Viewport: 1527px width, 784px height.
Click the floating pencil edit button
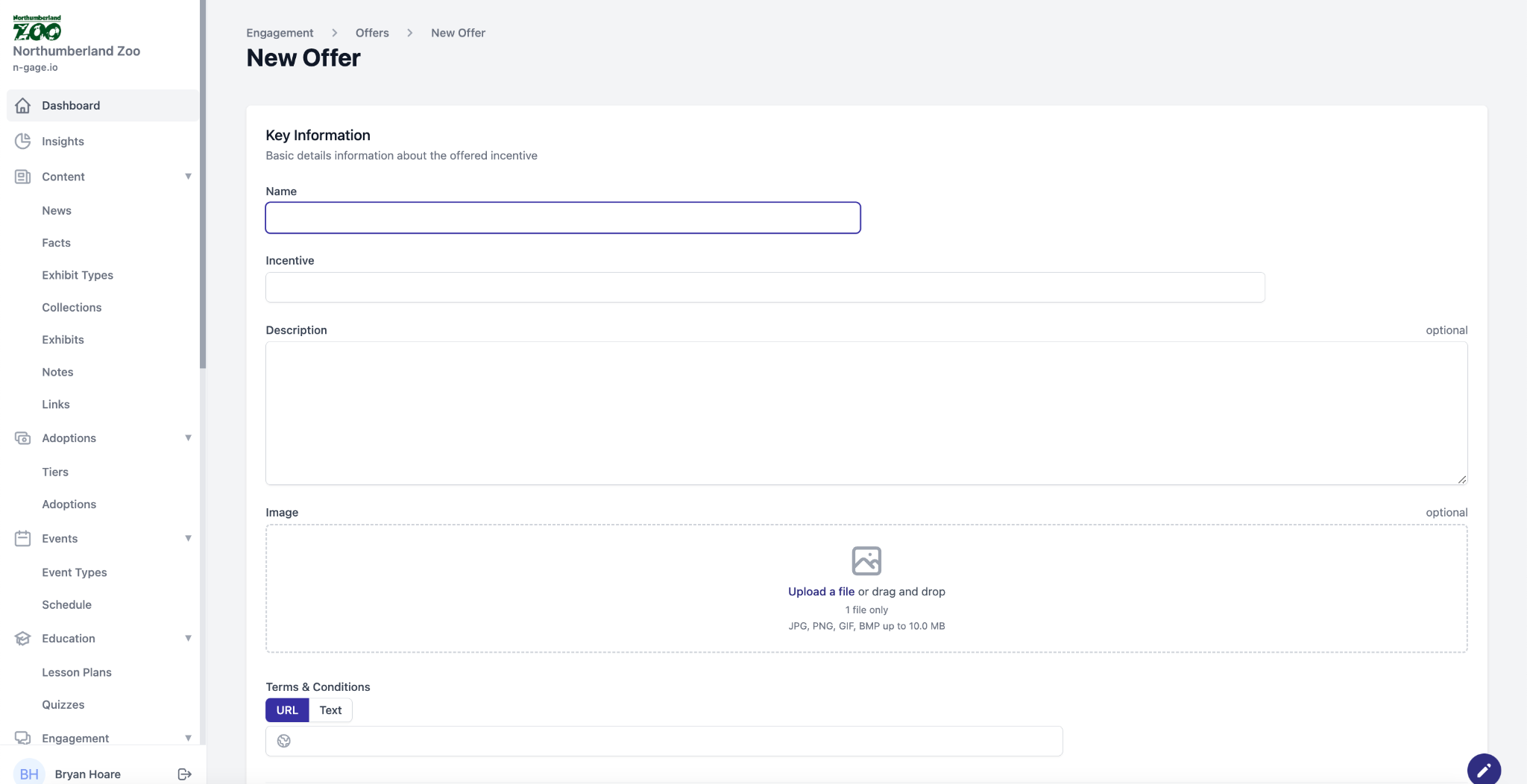(1483, 768)
